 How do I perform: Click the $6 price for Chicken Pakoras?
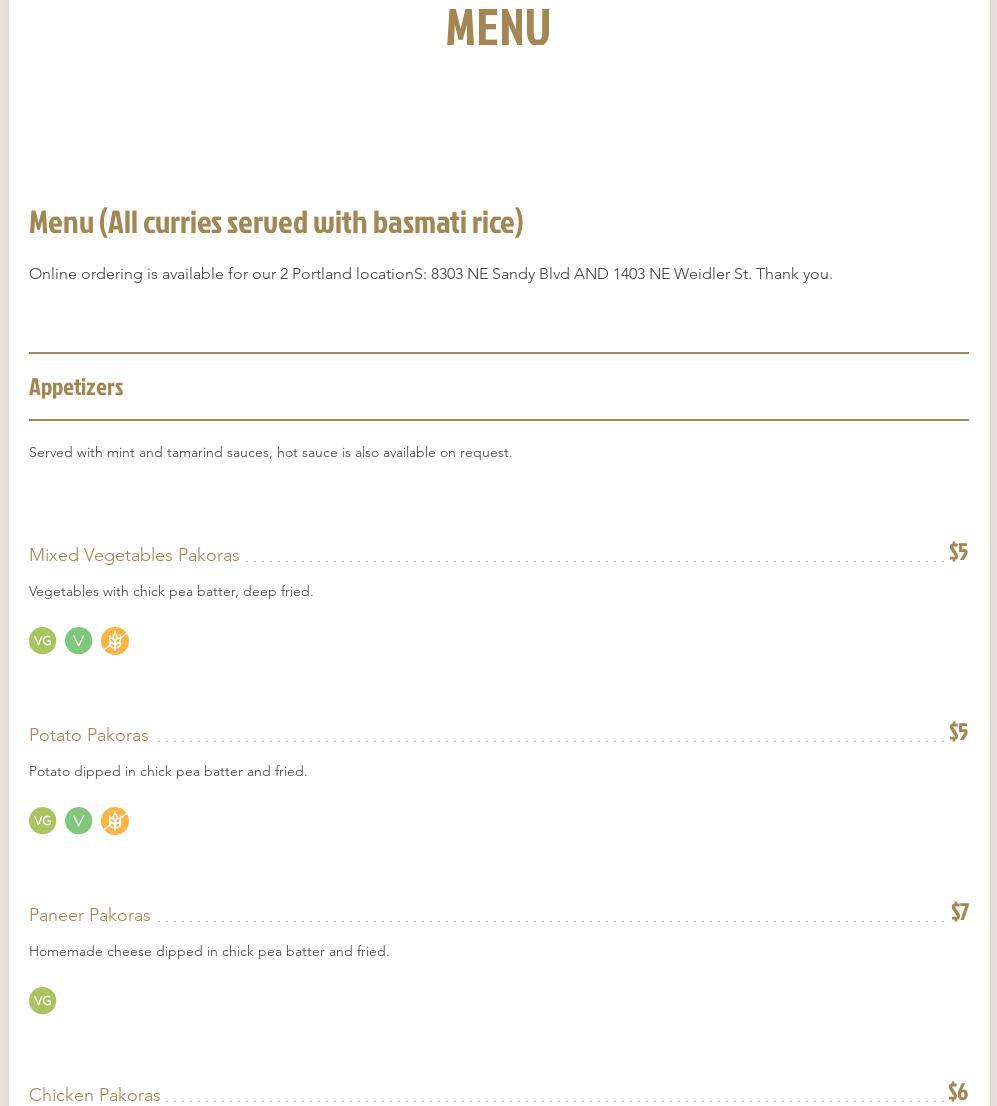click(958, 1091)
